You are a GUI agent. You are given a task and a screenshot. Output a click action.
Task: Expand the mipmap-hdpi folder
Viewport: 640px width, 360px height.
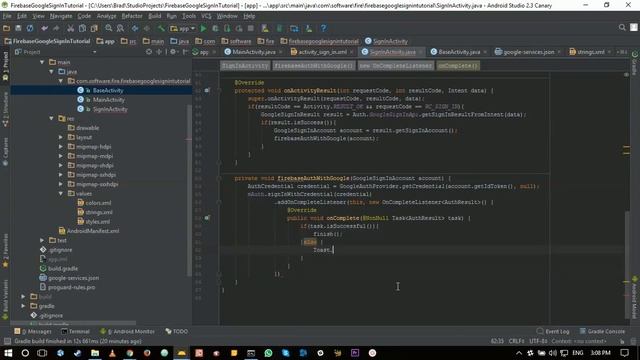[61, 147]
